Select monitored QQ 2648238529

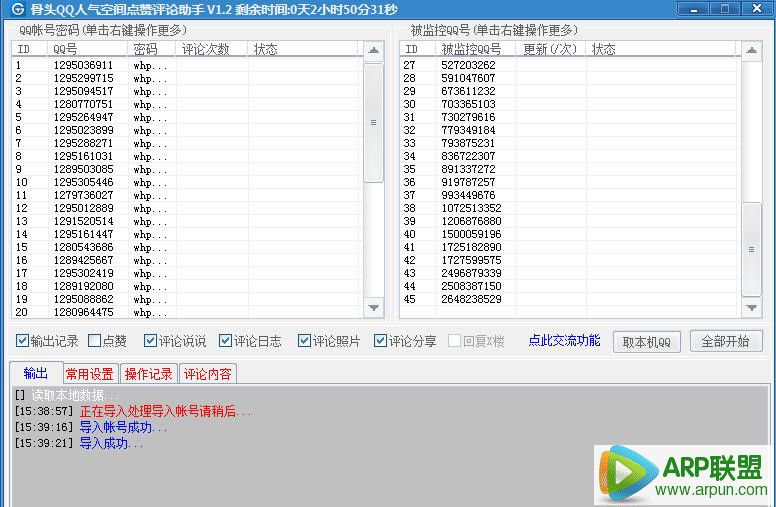click(x=570, y=299)
